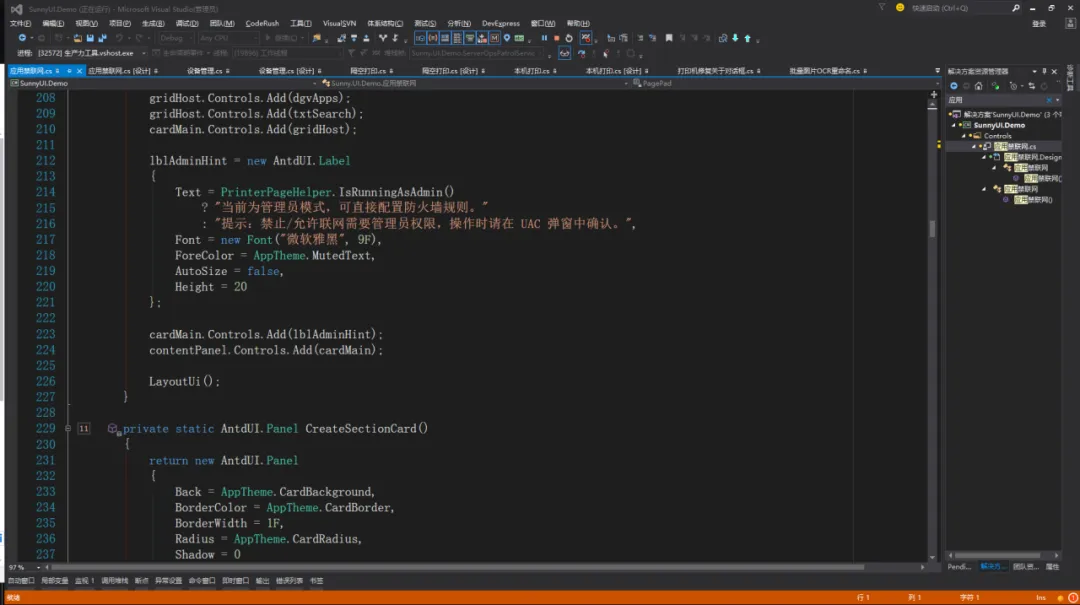Collapse the Controls folder node
The width and height of the screenshot is (1080, 605).
pyautogui.click(x=964, y=136)
